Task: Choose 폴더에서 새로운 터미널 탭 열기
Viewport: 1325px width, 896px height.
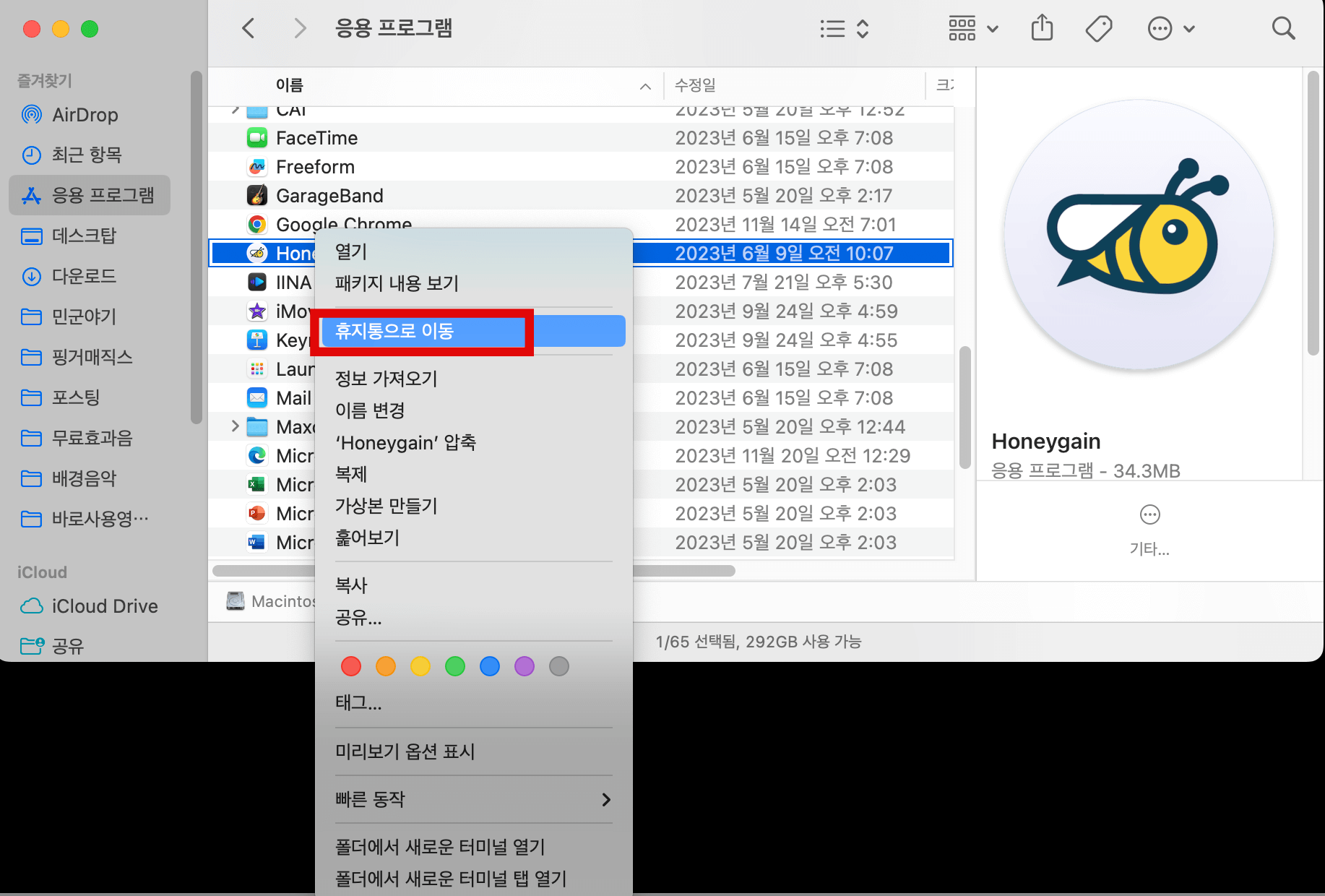Action: point(474,879)
